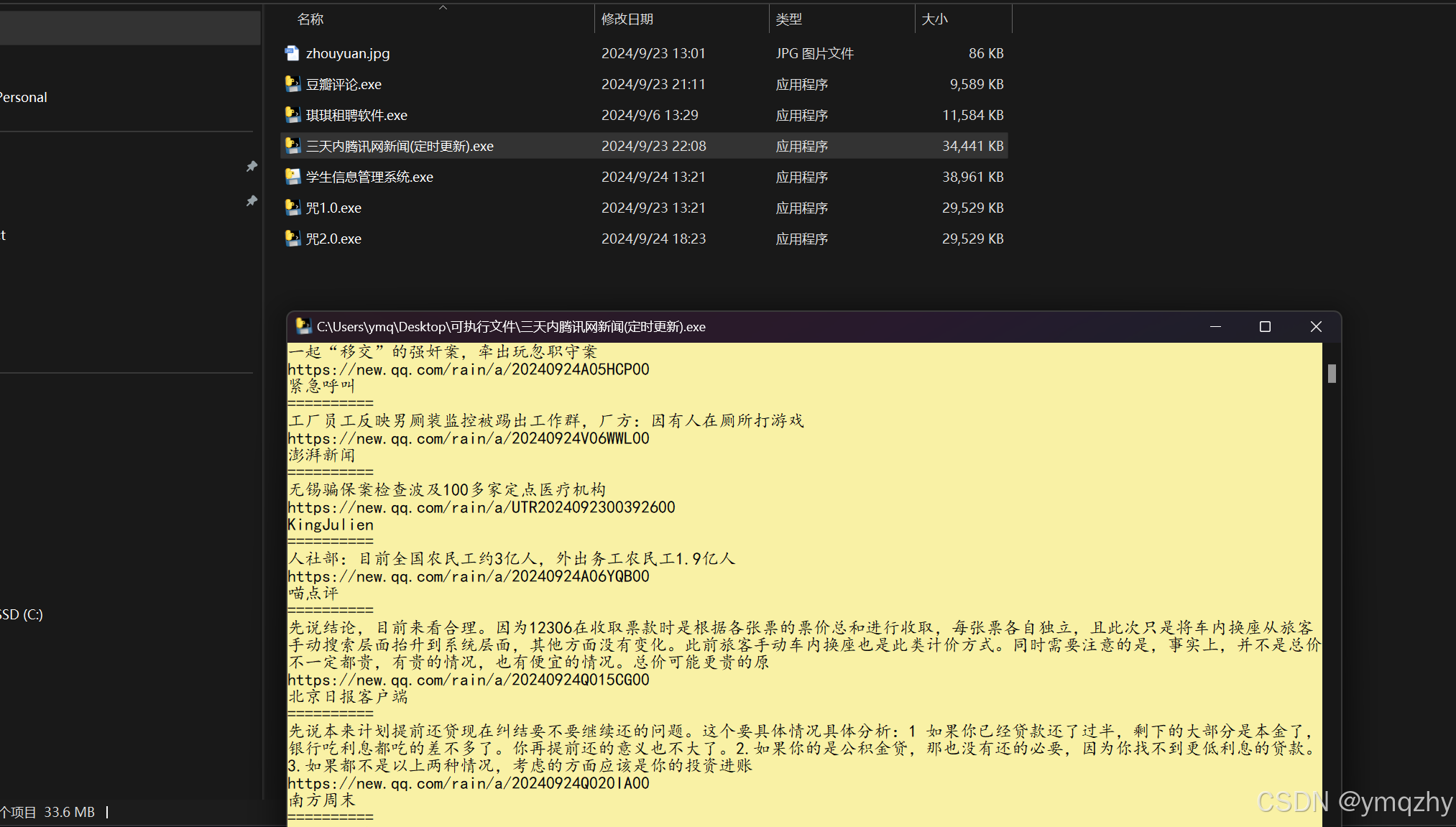Click the news URL ending in UTR2024092300392600
The width and height of the screenshot is (1456, 827).
[x=481, y=507]
